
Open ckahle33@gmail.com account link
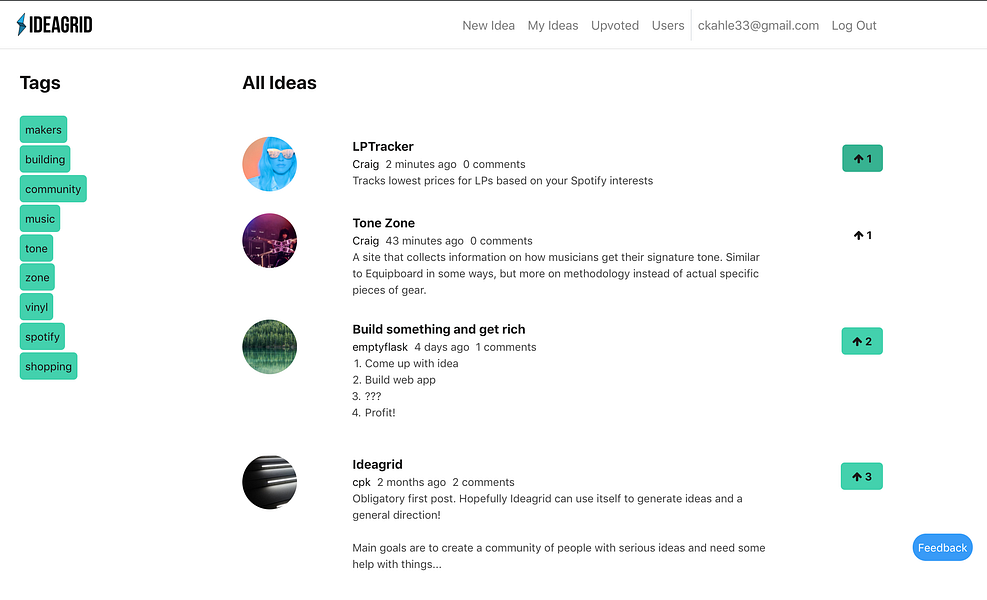[x=758, y=26]
